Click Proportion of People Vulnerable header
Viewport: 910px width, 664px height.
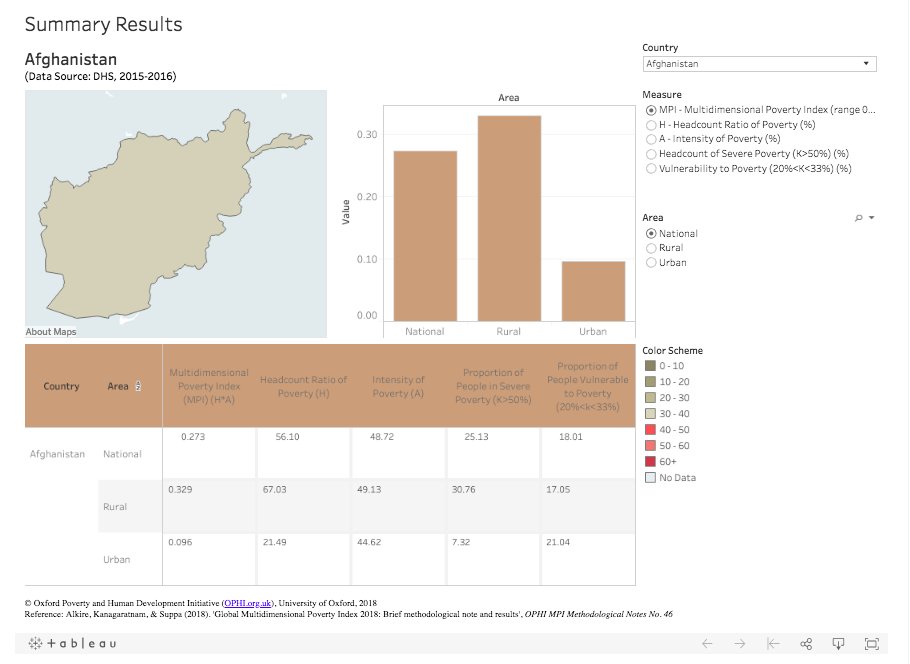pyautogui.click(x=587, y=386)
